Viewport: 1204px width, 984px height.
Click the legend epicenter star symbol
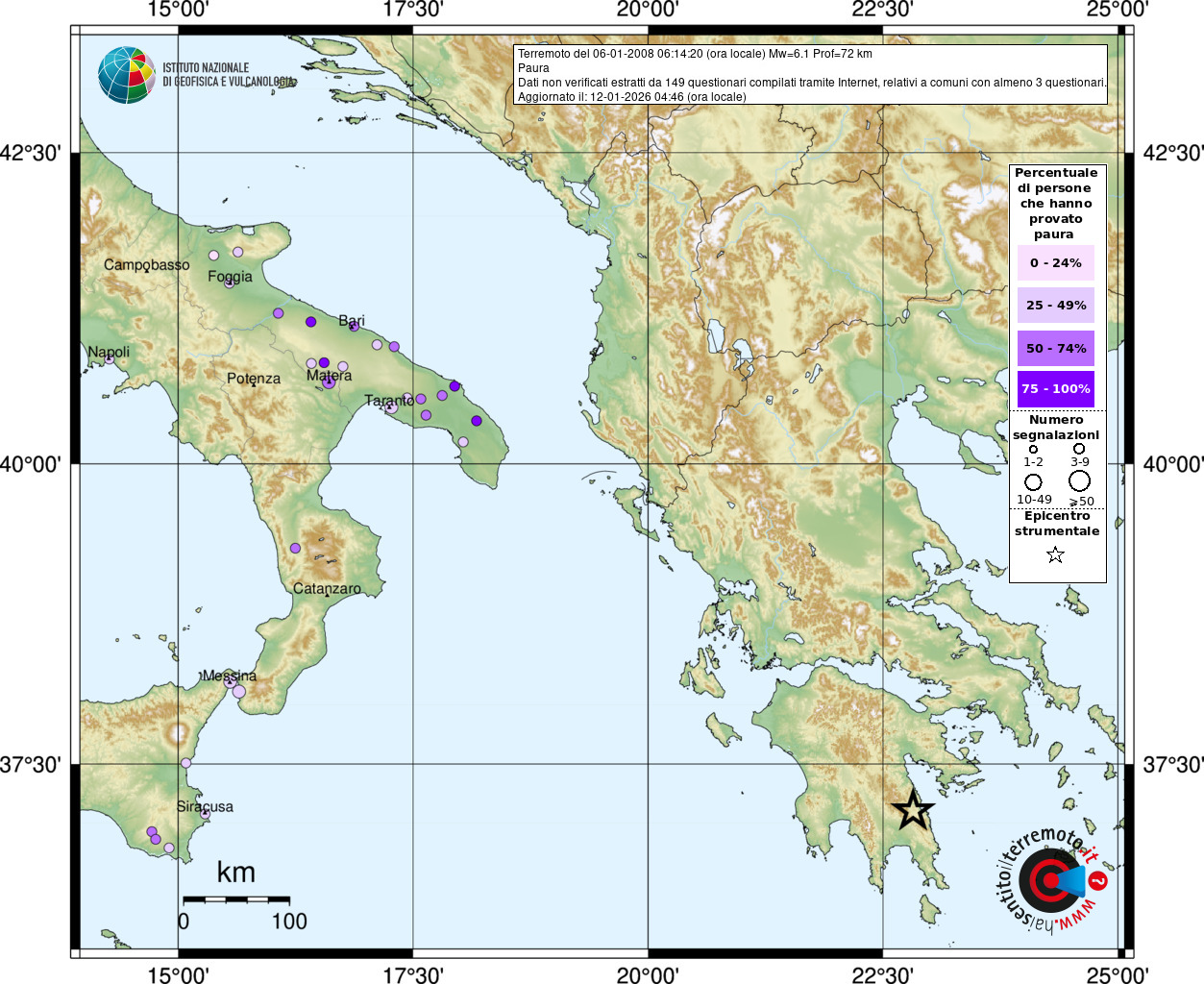coord(1055,554)
